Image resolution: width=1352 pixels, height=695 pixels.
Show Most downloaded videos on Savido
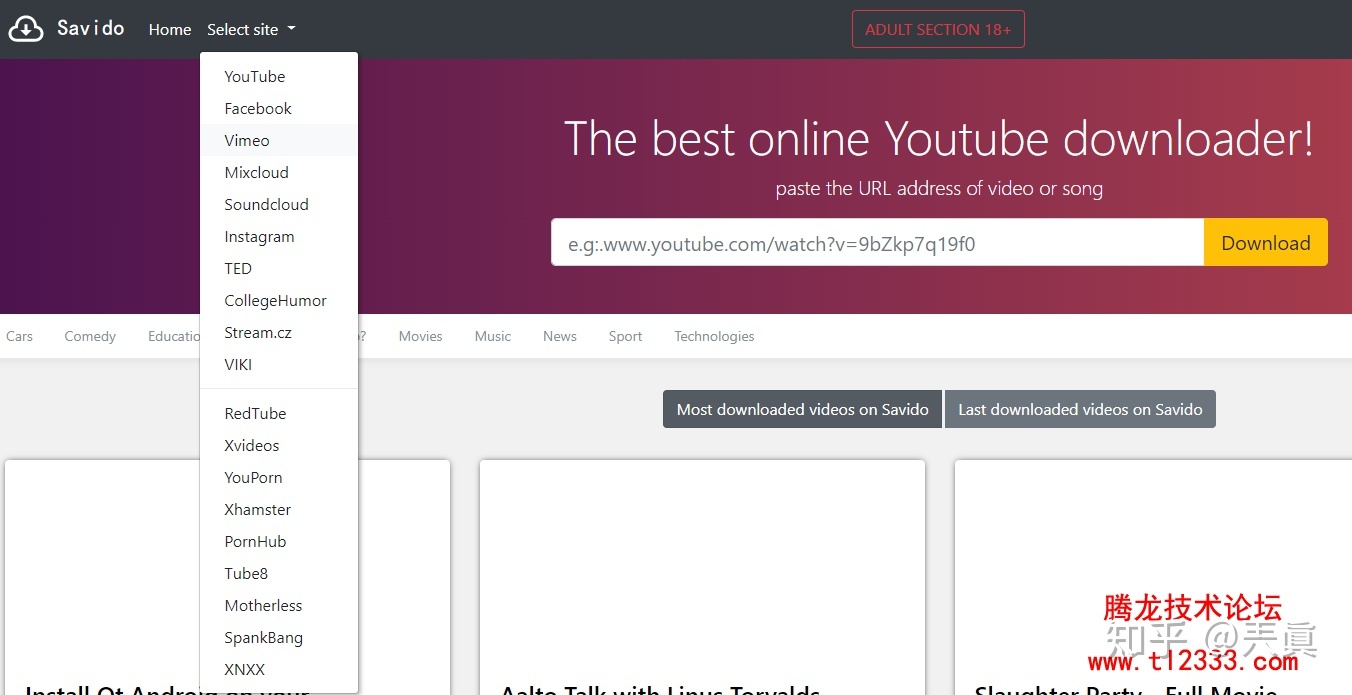[x=802, y=410]
